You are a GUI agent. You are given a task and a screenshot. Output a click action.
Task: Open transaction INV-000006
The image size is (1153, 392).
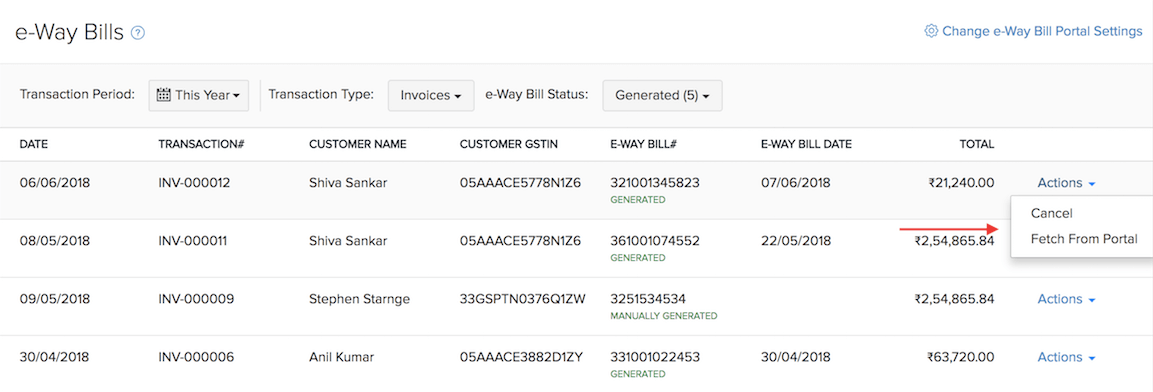click(x=196, y=357)
